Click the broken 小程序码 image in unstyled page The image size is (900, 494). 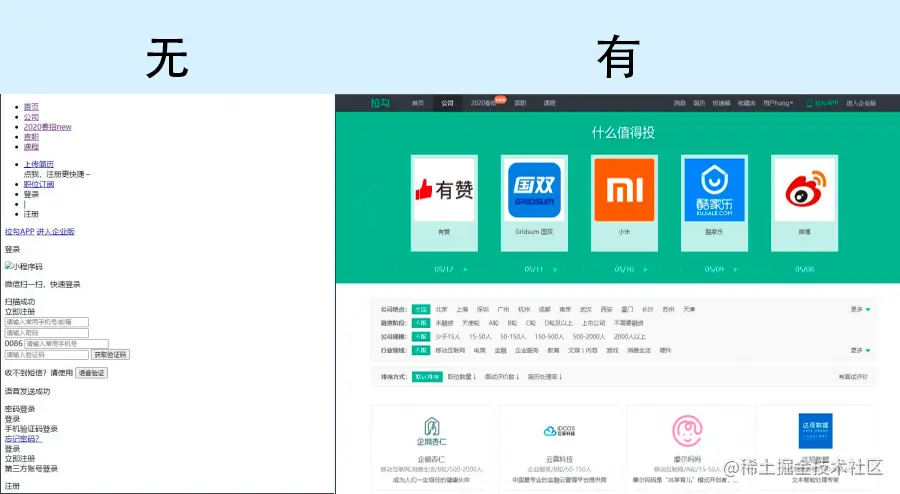click(24, 267)
